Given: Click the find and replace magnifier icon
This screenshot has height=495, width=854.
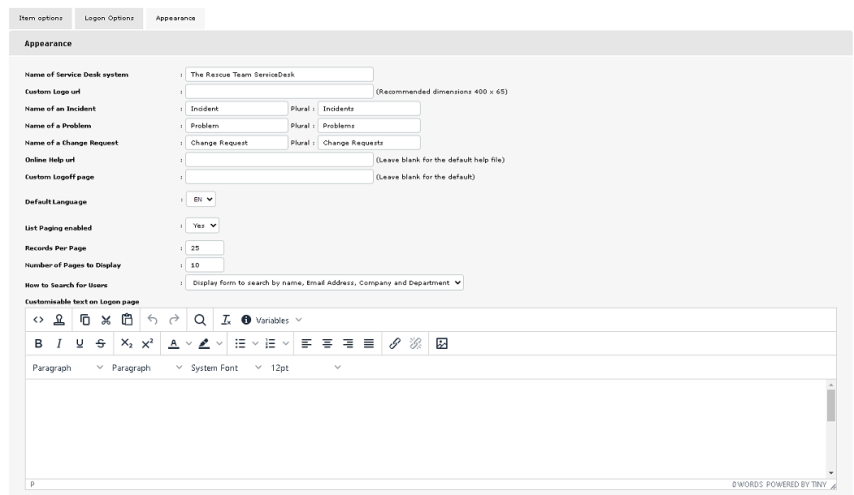Looking at the screenshot, I should pyautogui.click(x=199, y=321).
